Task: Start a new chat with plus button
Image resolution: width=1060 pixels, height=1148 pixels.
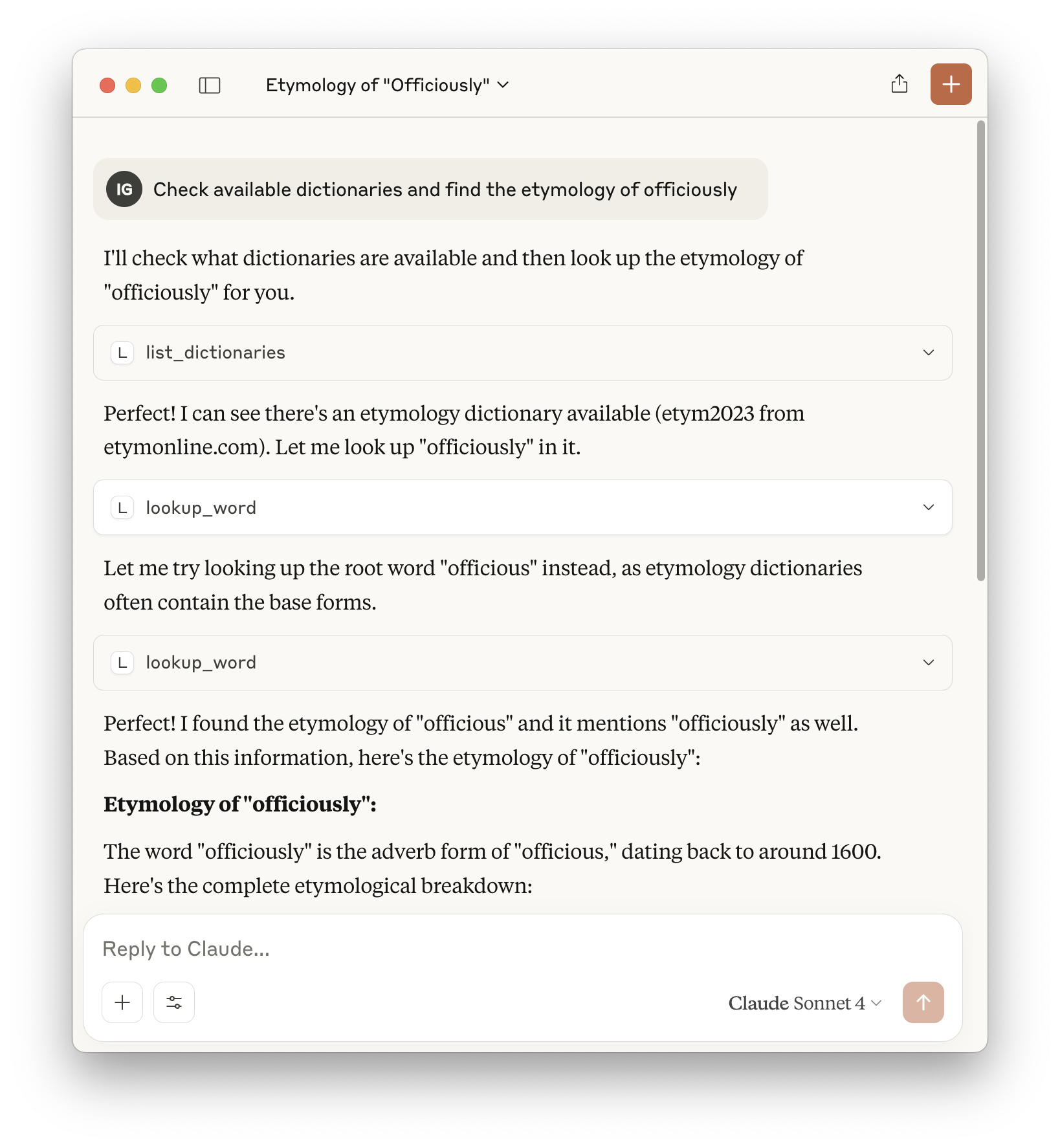Action: click(951, 84)
